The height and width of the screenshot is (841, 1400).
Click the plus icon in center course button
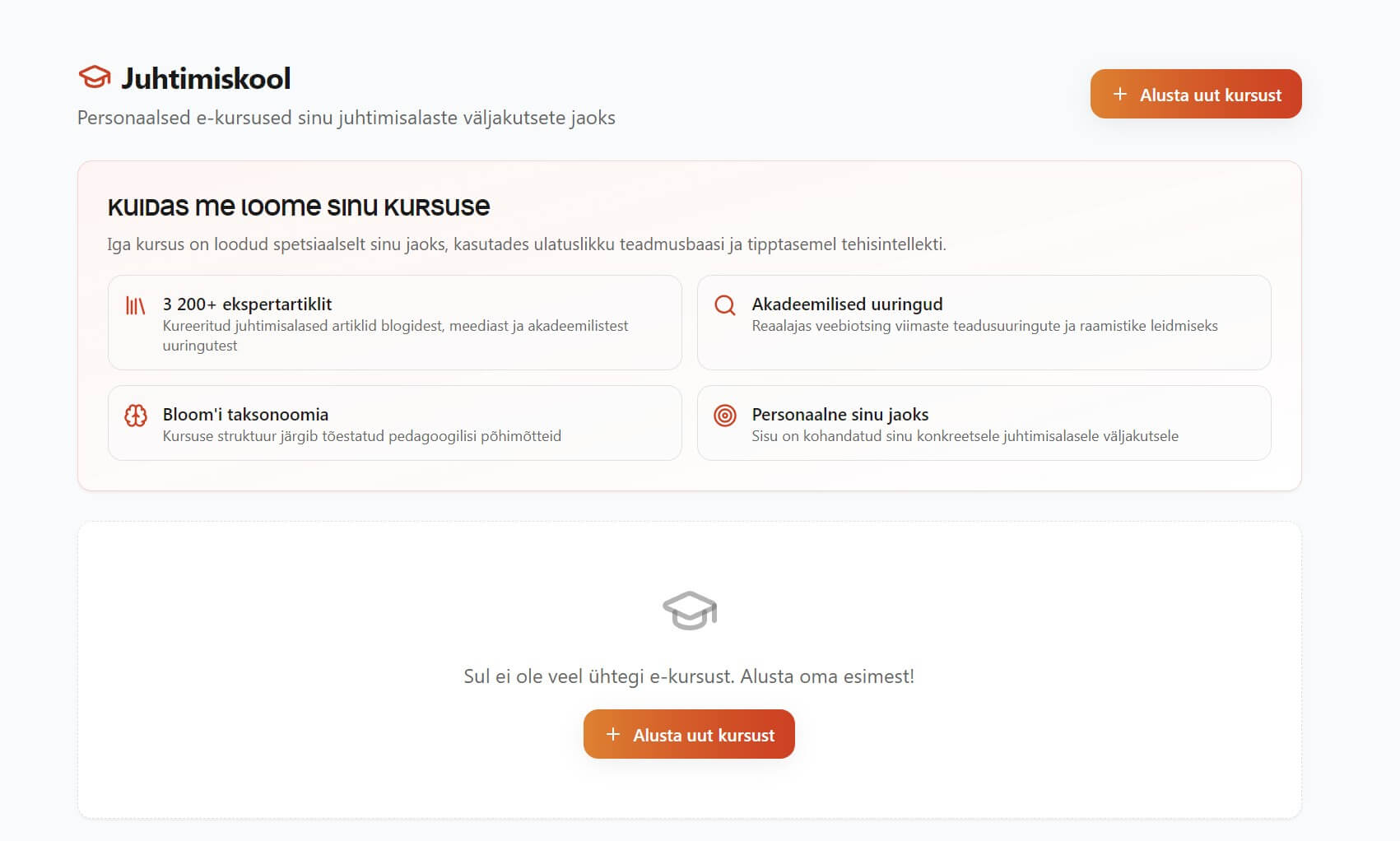tap(613, 734)
